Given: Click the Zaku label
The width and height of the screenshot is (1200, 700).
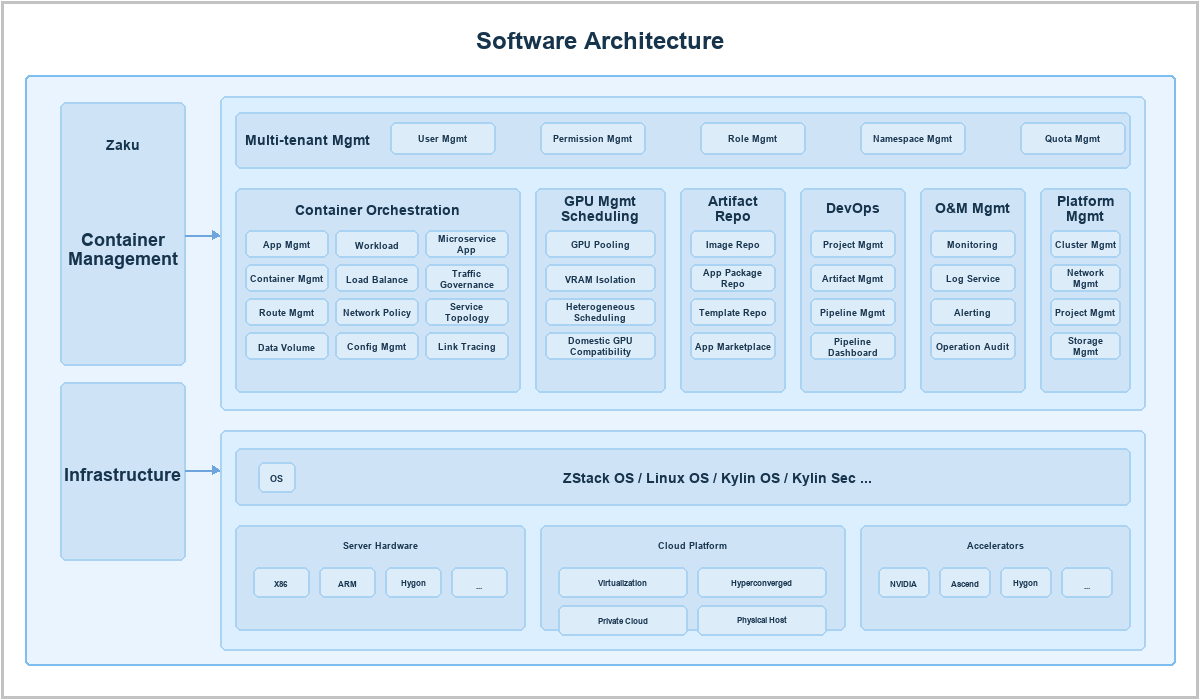Looking at the screenshot, I should [123, 145].
